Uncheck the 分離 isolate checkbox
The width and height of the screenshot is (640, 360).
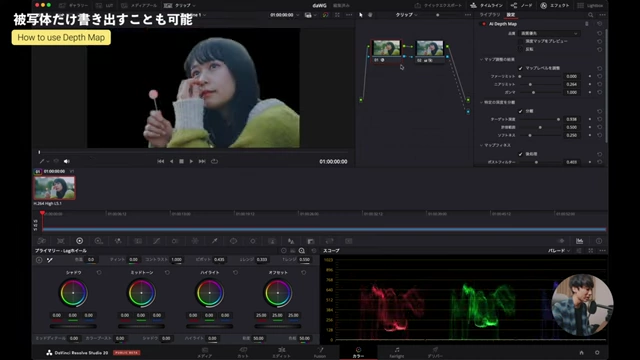520,111
